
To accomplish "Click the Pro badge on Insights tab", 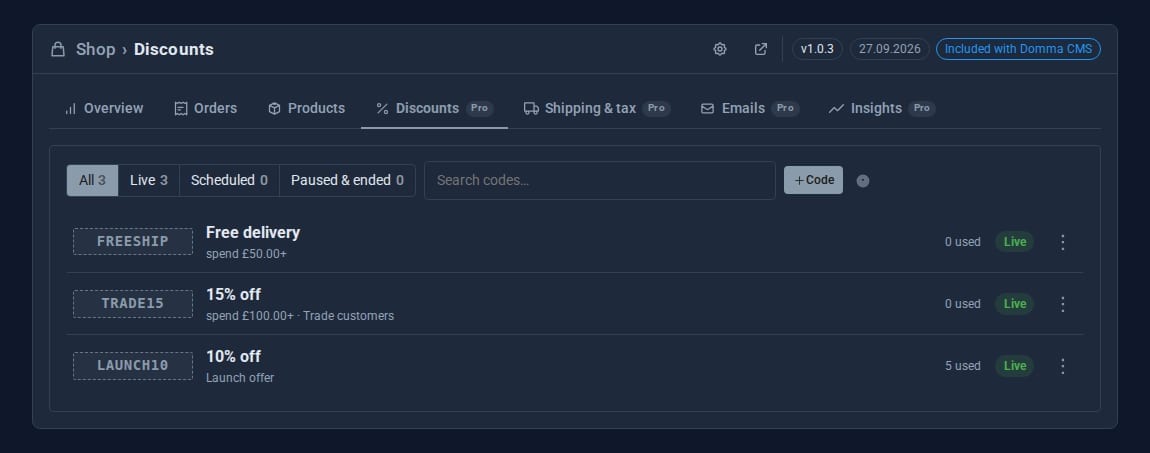I will 921,108.
